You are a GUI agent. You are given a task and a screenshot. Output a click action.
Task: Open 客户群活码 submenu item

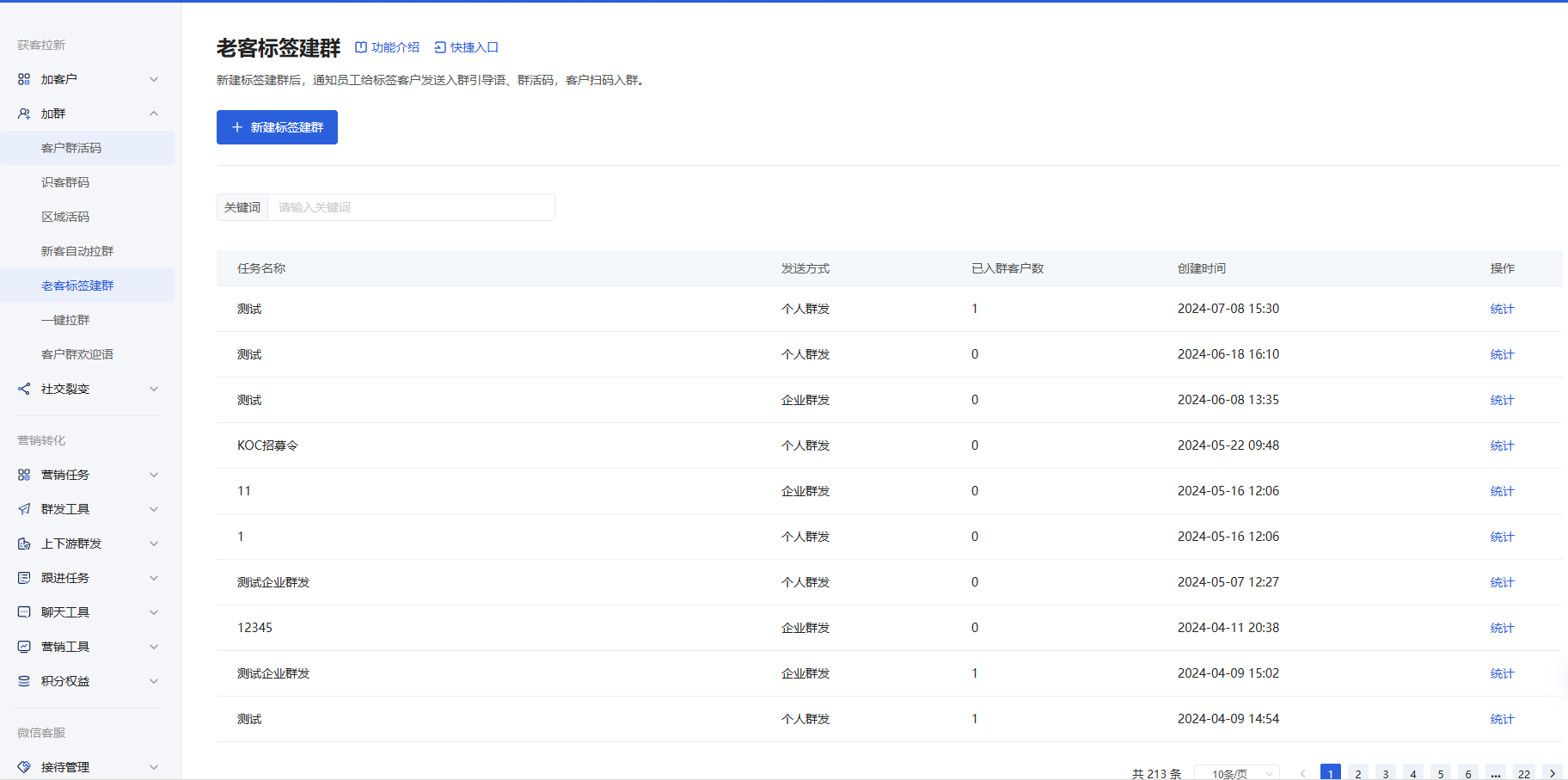87,148
